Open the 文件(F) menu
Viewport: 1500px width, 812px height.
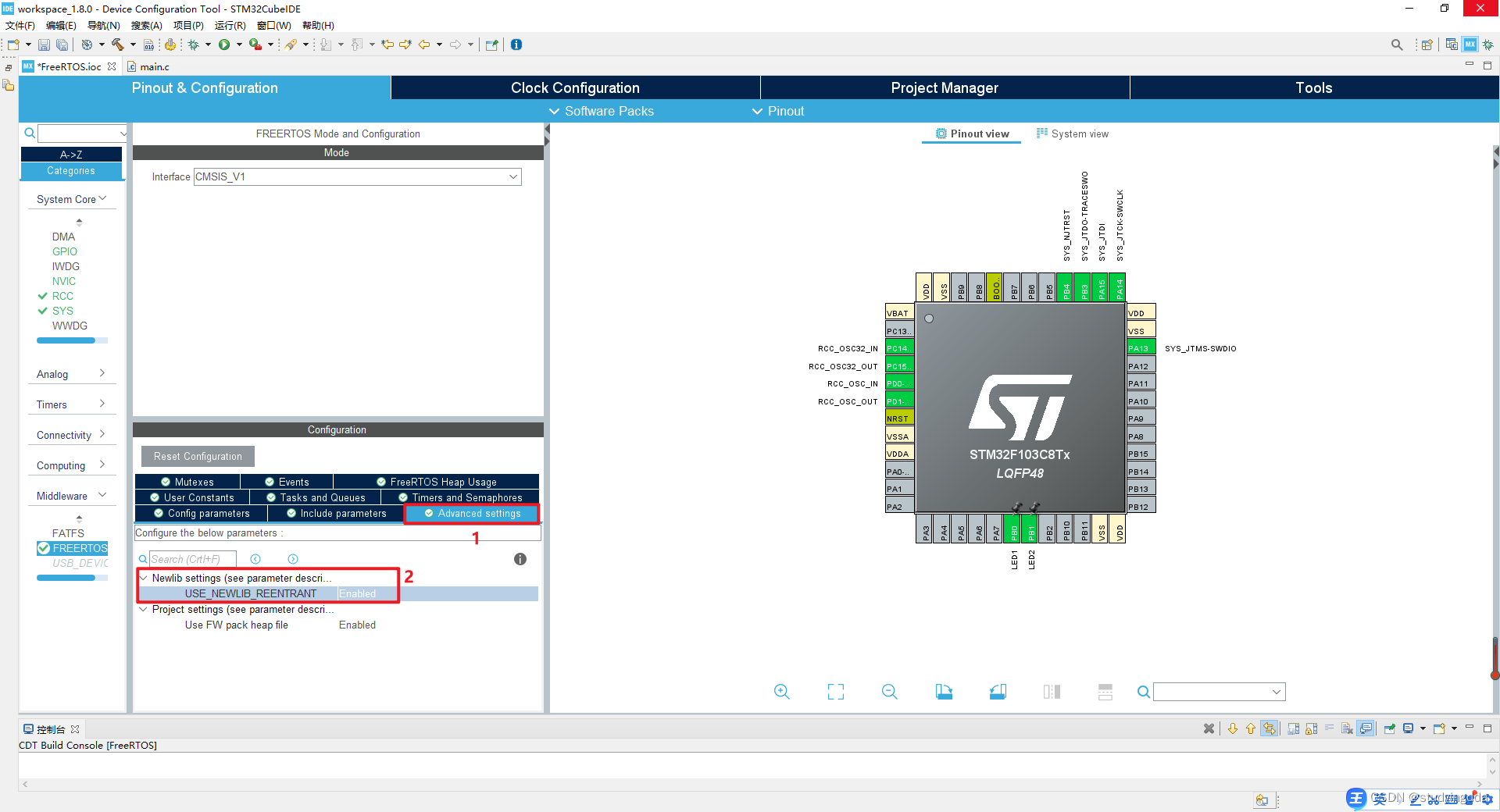click(x=20, y=26)
